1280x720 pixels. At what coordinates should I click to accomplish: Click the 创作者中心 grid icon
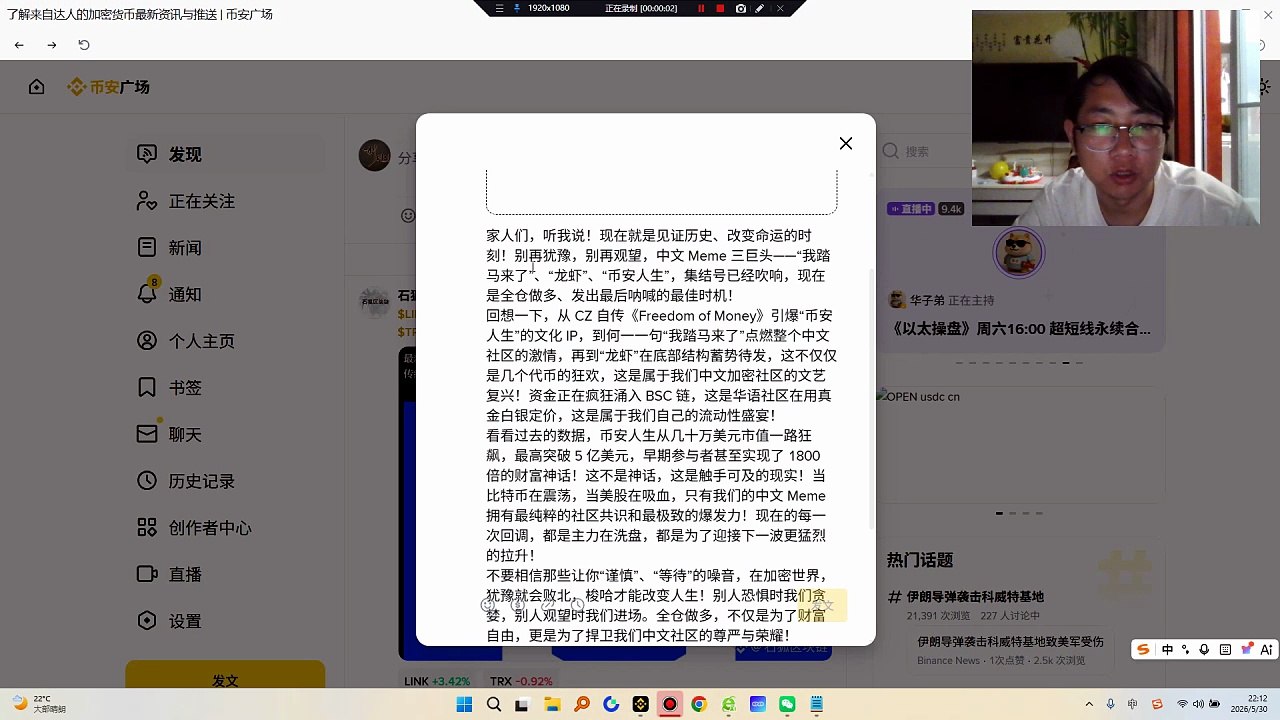coord(147,527)
